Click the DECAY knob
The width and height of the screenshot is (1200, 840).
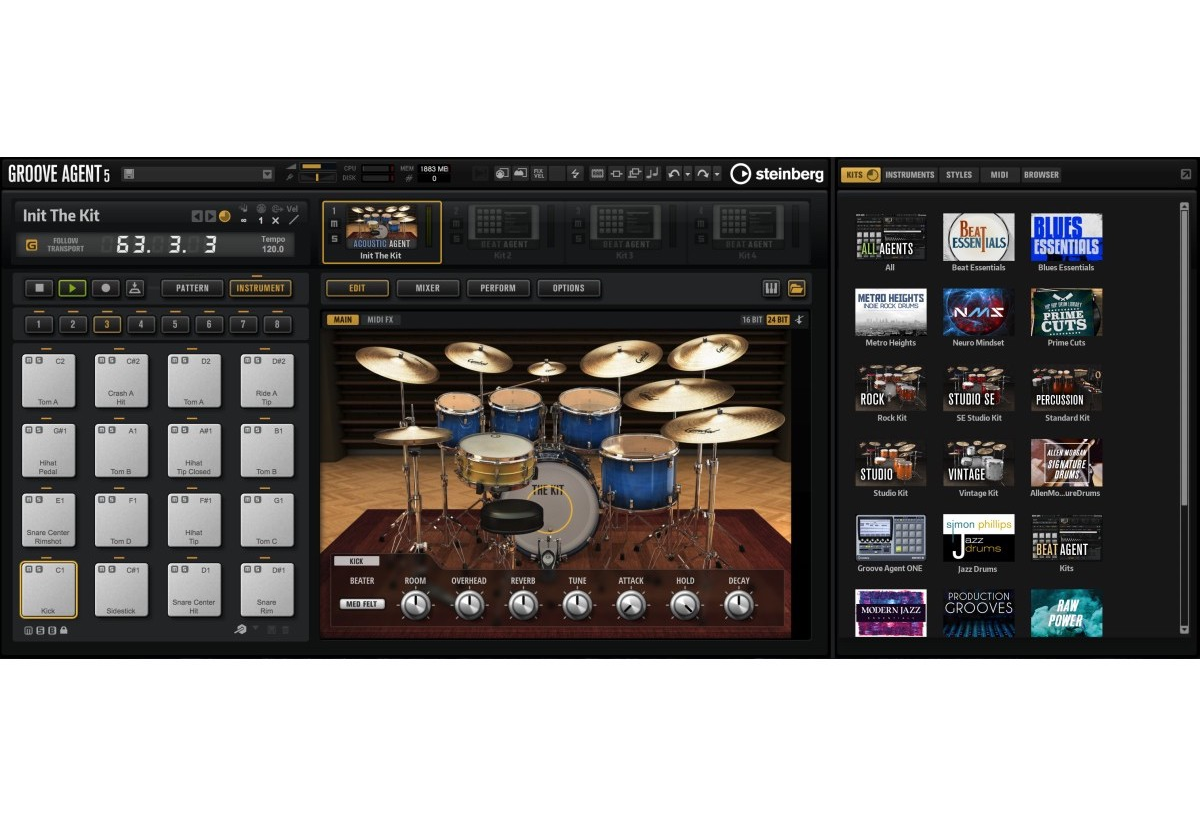click(738, 604)
